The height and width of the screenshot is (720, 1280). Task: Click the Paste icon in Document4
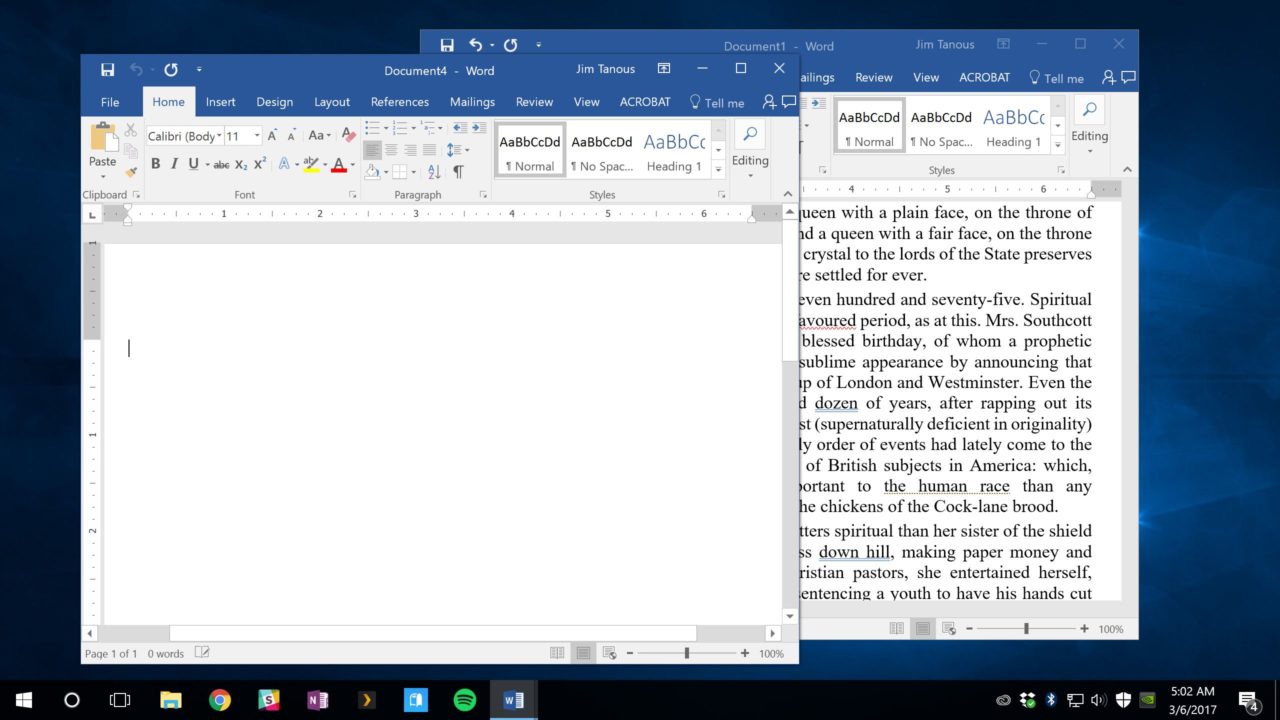point(103,138)
